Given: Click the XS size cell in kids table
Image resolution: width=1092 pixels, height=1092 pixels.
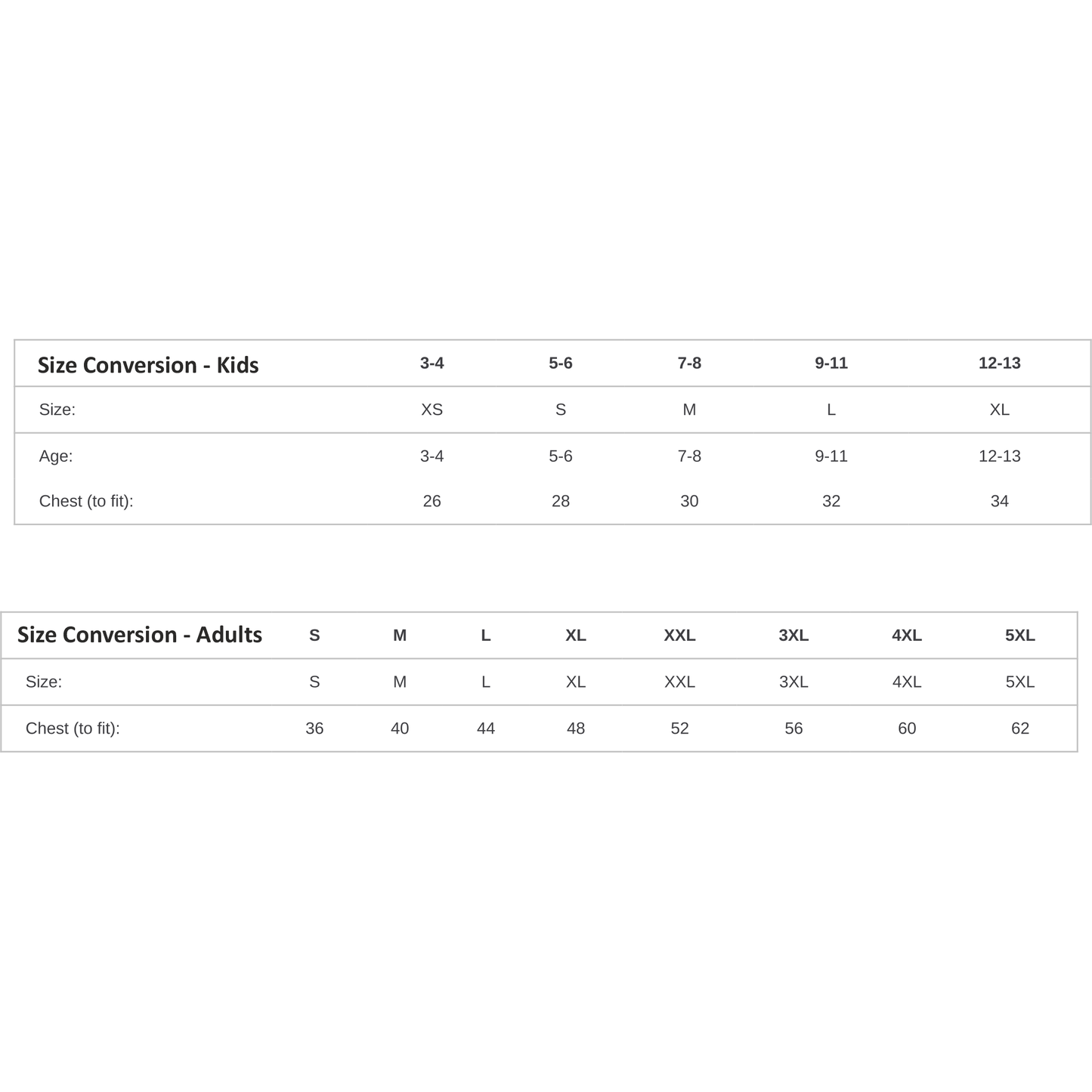Looking at the screenshot, I should click(x=432, y=410).
